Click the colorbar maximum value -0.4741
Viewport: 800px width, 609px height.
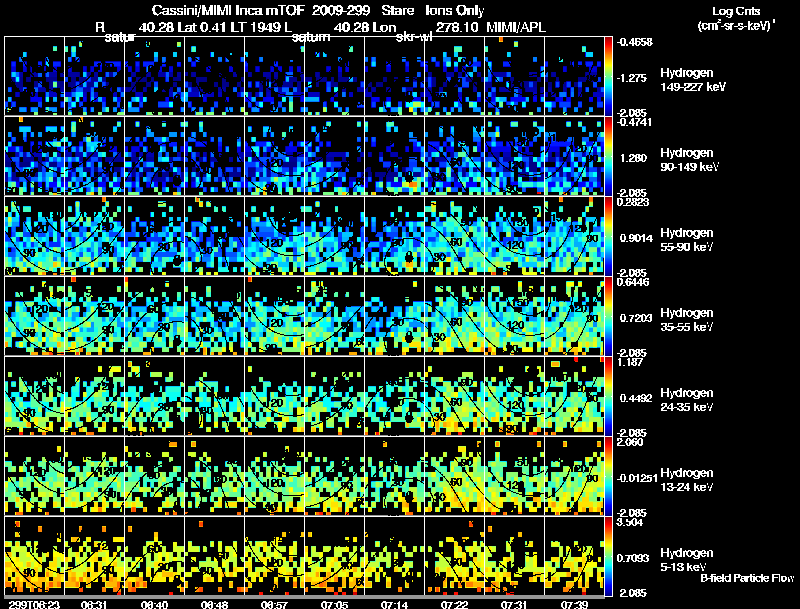tap(634, 122)
